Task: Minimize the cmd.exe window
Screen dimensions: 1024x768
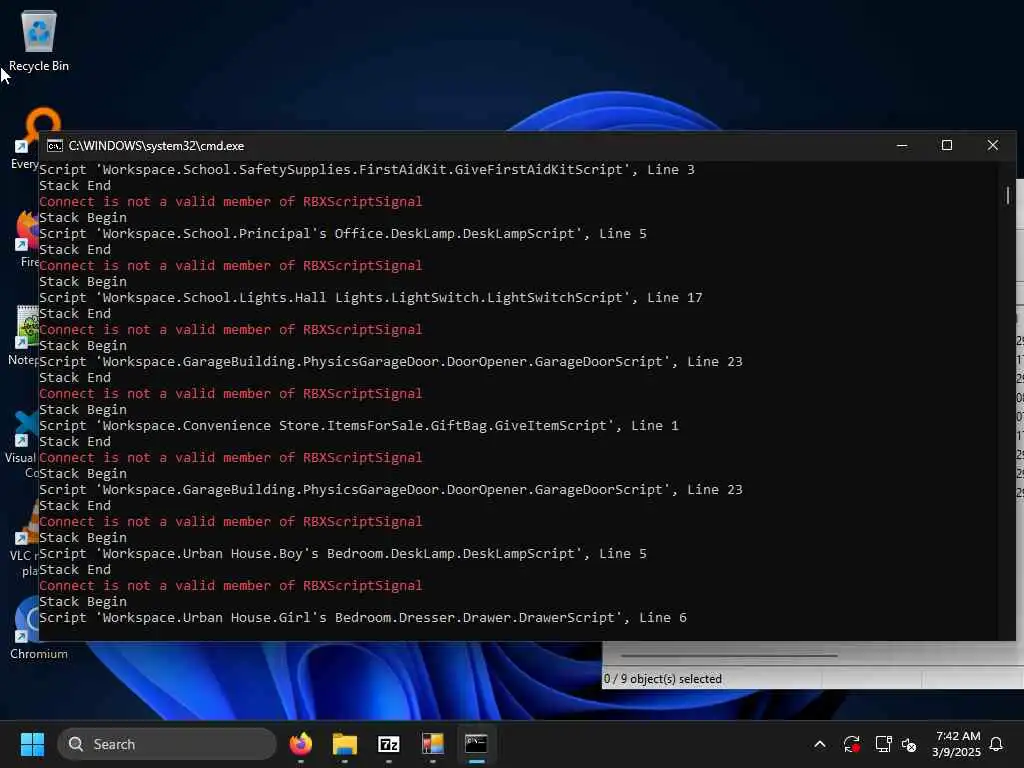Action: click(x=902, y=146)
